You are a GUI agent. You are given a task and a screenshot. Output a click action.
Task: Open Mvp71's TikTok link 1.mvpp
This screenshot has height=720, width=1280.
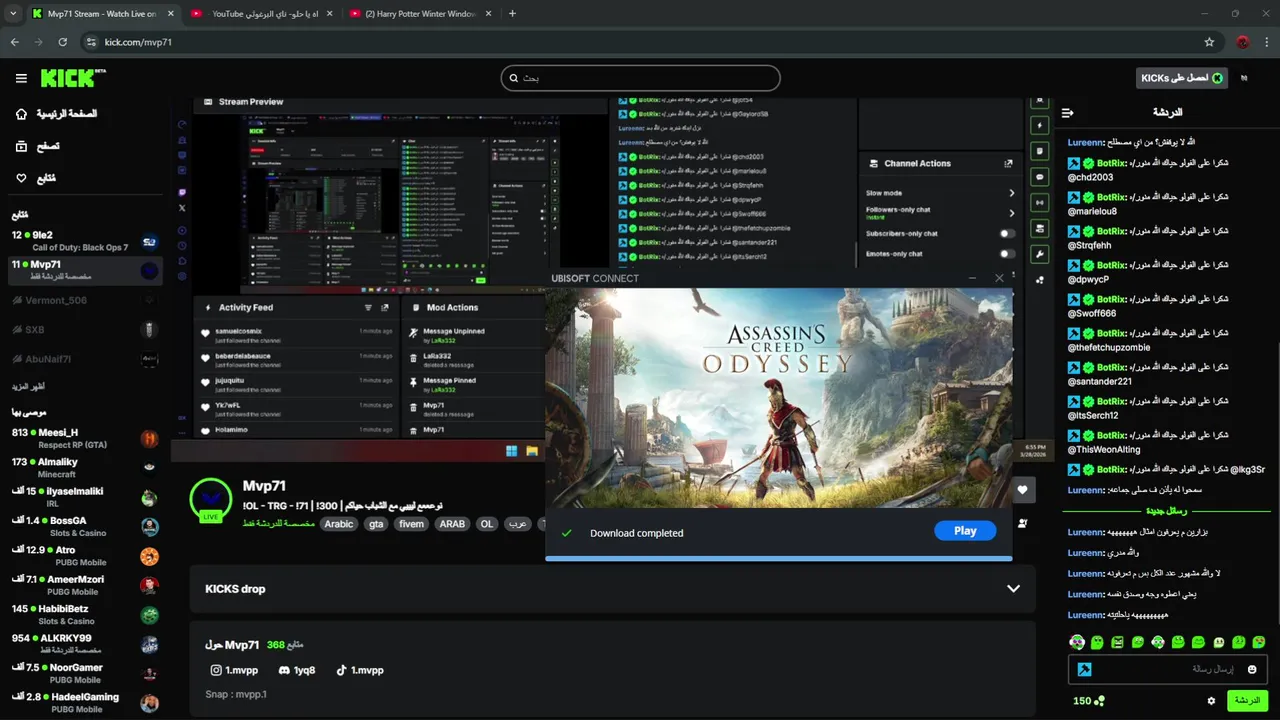pyautogui.click(x=359, y=670)
